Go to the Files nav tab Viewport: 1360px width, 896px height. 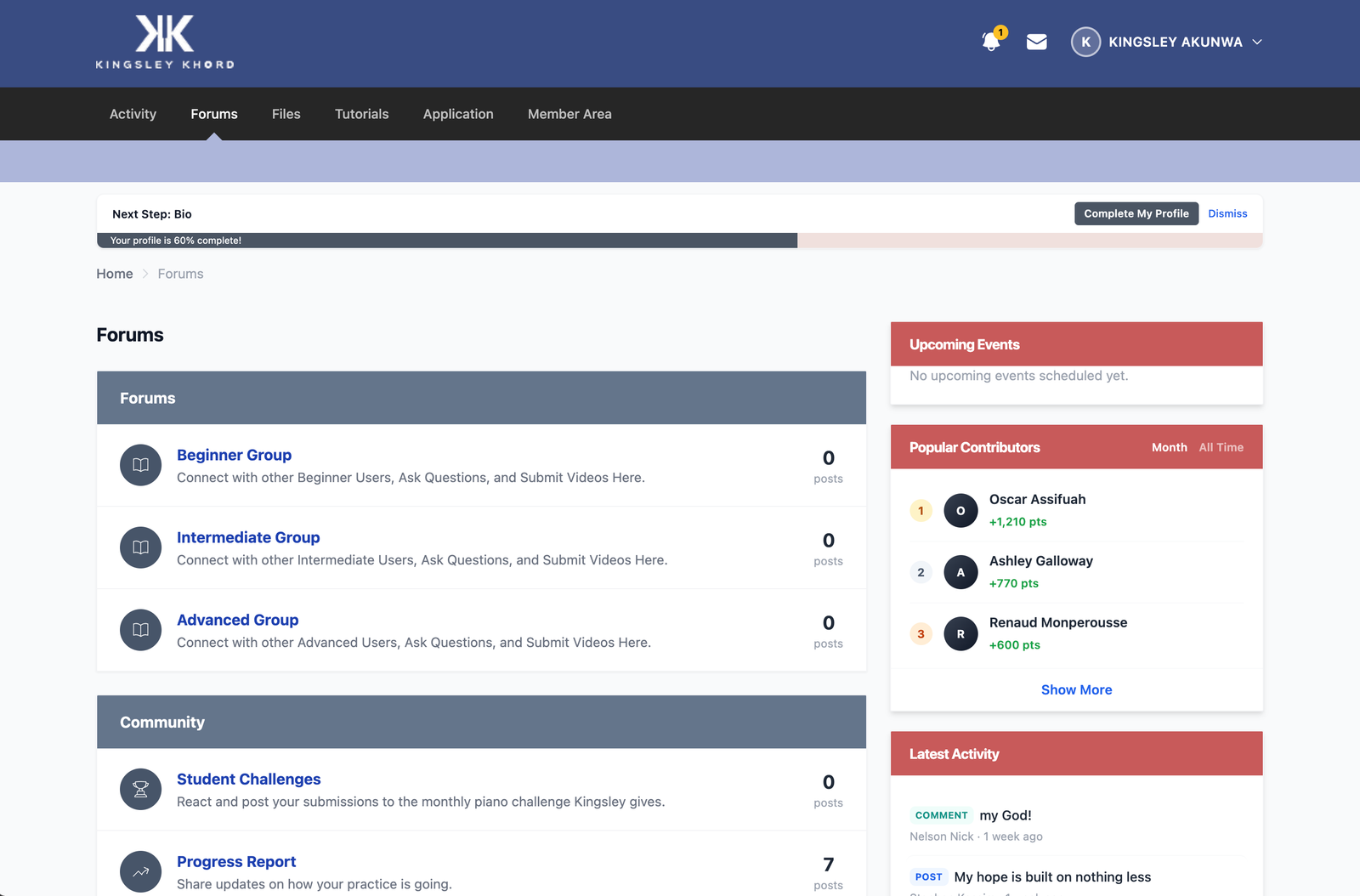pyautogui.click(x=286, y=114)
